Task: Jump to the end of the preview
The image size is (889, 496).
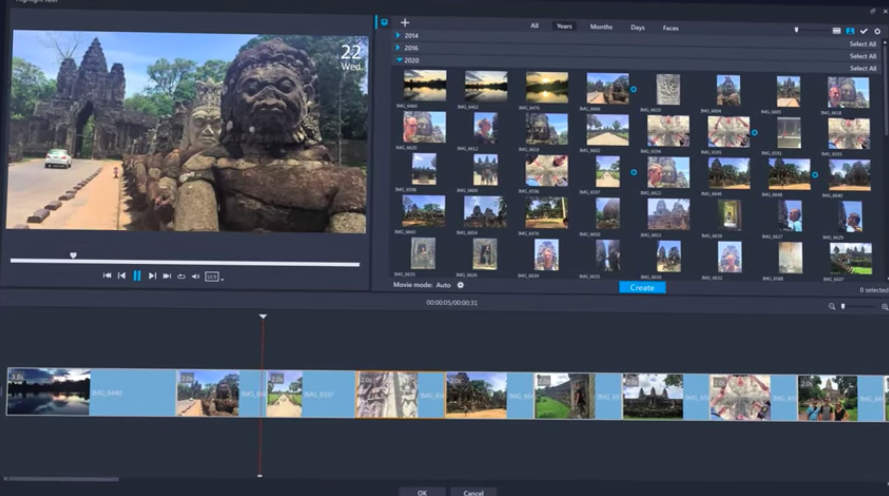Action: click(167, 276)
